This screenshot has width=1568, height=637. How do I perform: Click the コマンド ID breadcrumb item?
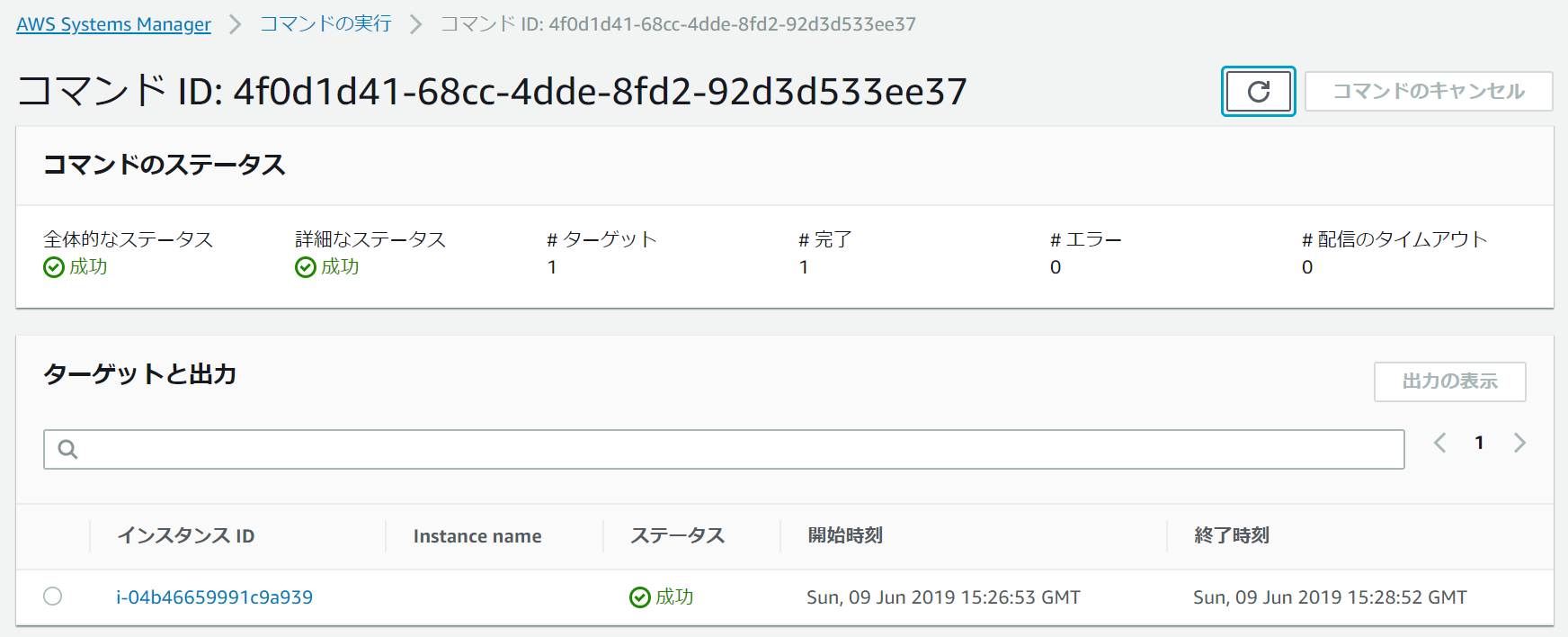click(x=675, y=23)
